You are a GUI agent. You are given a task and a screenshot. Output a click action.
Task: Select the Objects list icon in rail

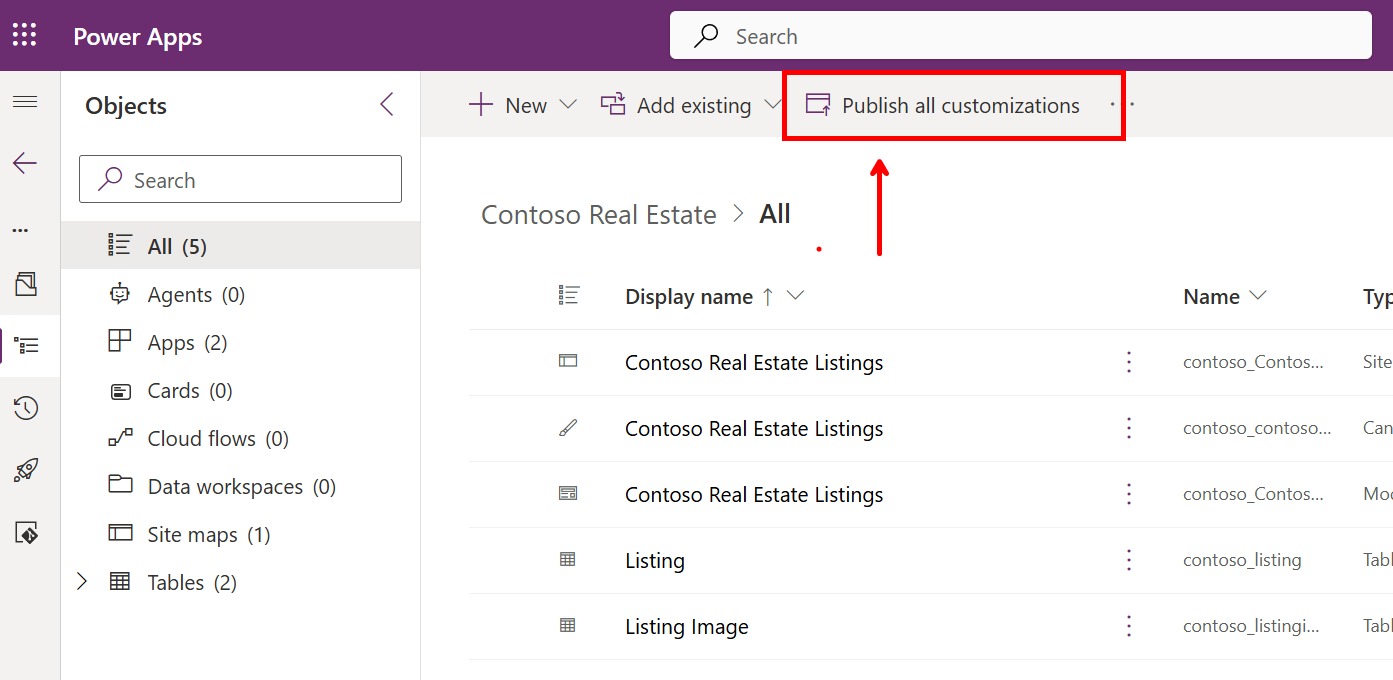pyautogui.click(x=25, y=346)
